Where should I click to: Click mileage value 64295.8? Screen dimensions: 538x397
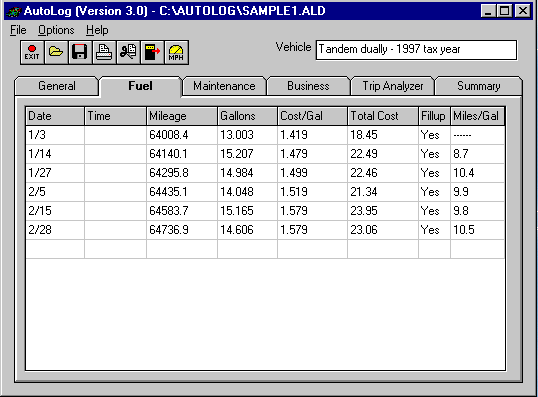click(182, 173)
